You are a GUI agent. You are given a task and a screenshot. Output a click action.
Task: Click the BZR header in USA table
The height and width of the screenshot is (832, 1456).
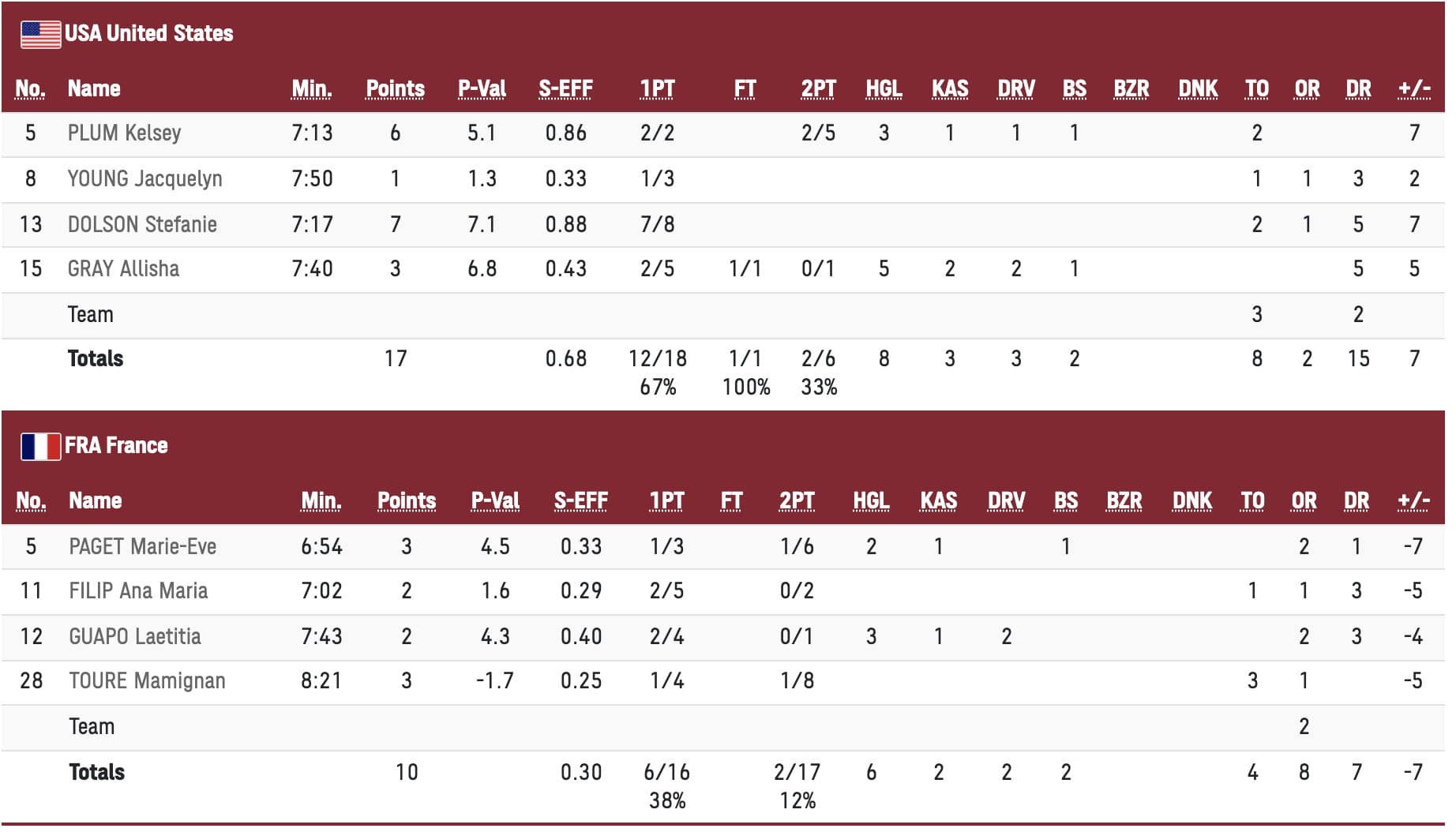tap(1131, 89)
